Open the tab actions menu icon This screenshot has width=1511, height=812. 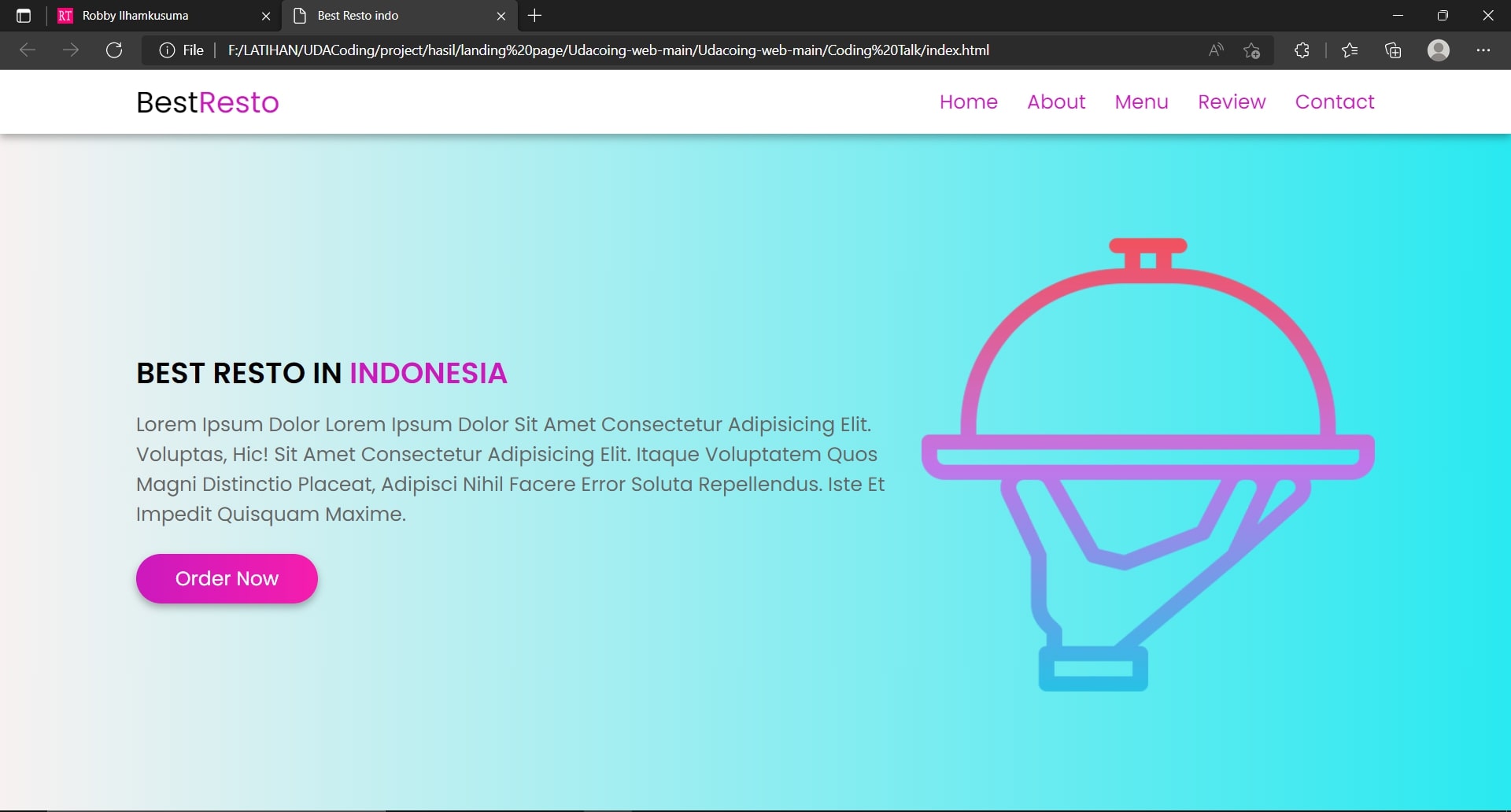pyautogui.click(x=23, y=15)
